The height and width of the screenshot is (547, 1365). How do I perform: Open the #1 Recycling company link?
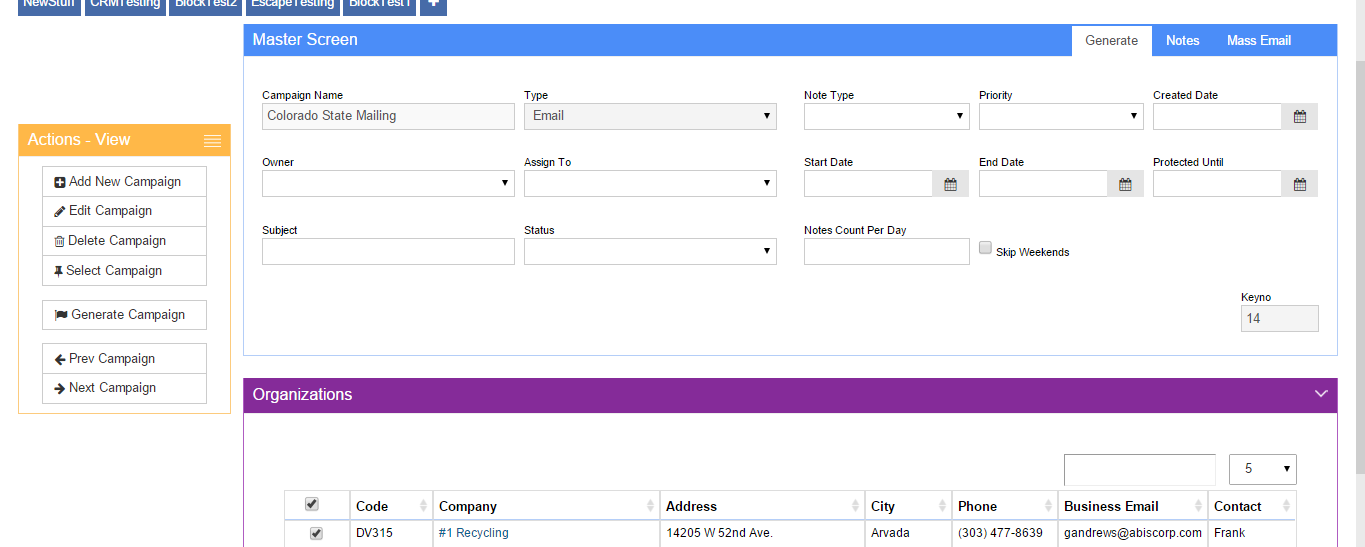coord(473,533)
